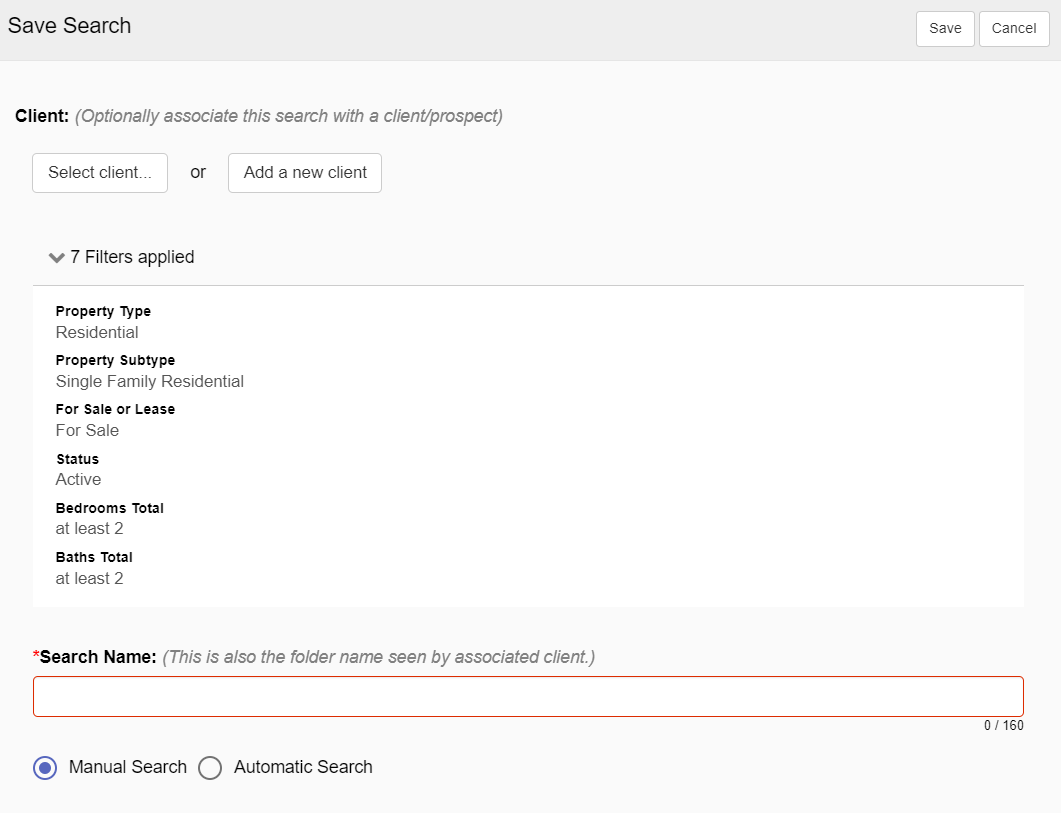1061x813 pixels.
Task: Select the Manual Search radio button
Action: click(x=45, y=768)
